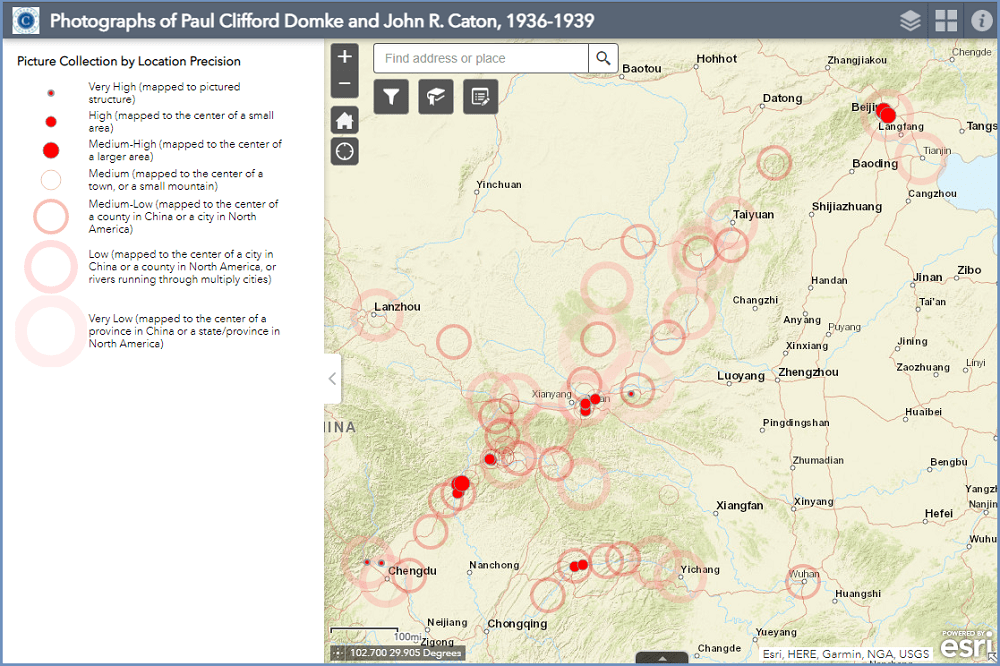Toggle the coordinate capture icon

click(338, 653)
